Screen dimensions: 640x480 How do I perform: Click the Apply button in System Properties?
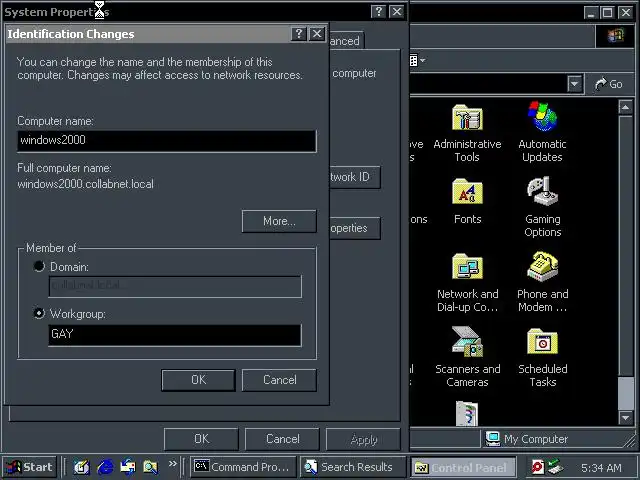coord(363,439)
